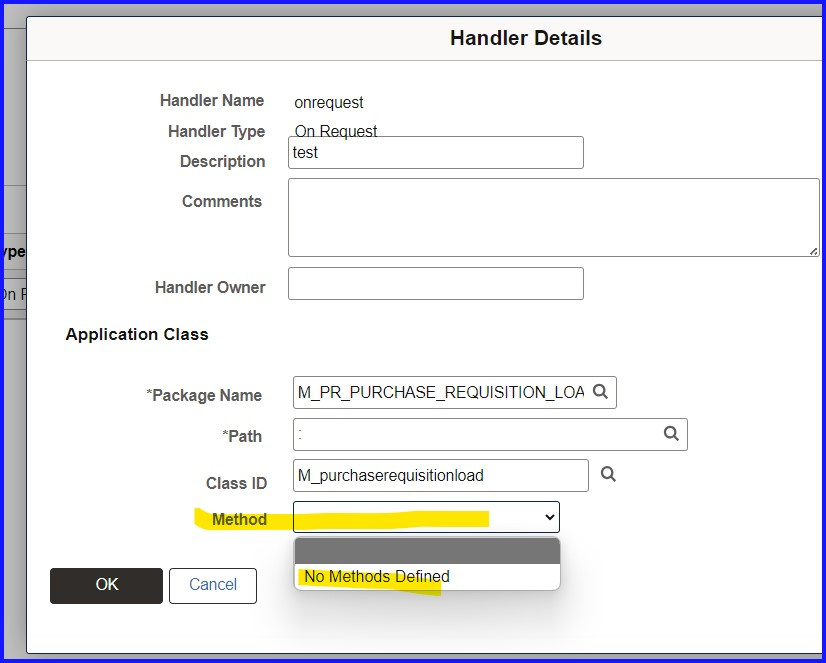This screenshot has height=663, width=826.
Task: Click the 'Description' label
Action: click(x=223, y=161)
